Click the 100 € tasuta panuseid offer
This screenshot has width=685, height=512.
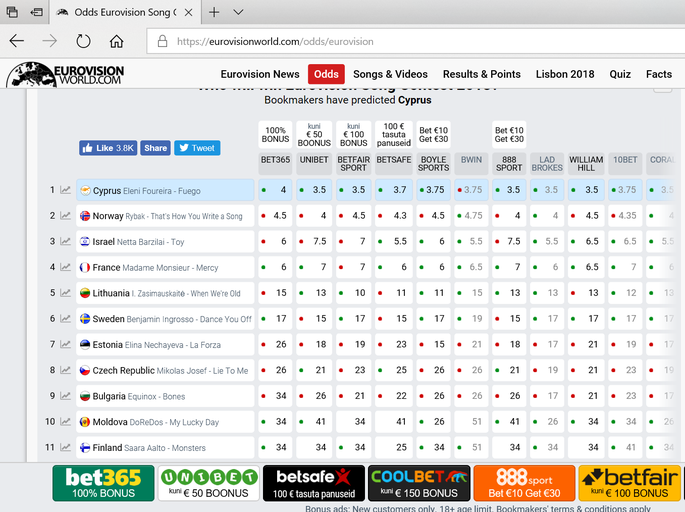pos(394,135)
